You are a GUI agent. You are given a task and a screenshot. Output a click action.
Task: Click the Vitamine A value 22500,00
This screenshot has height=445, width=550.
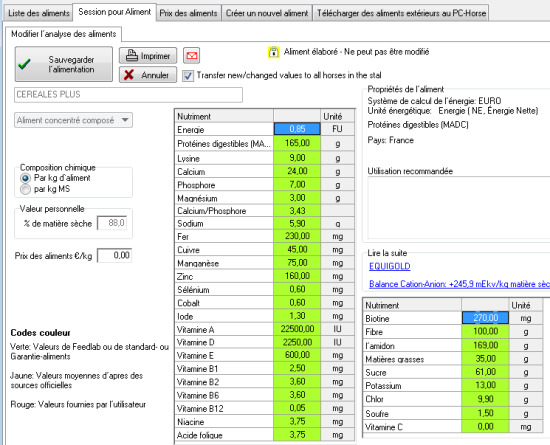tap(297, 329)
